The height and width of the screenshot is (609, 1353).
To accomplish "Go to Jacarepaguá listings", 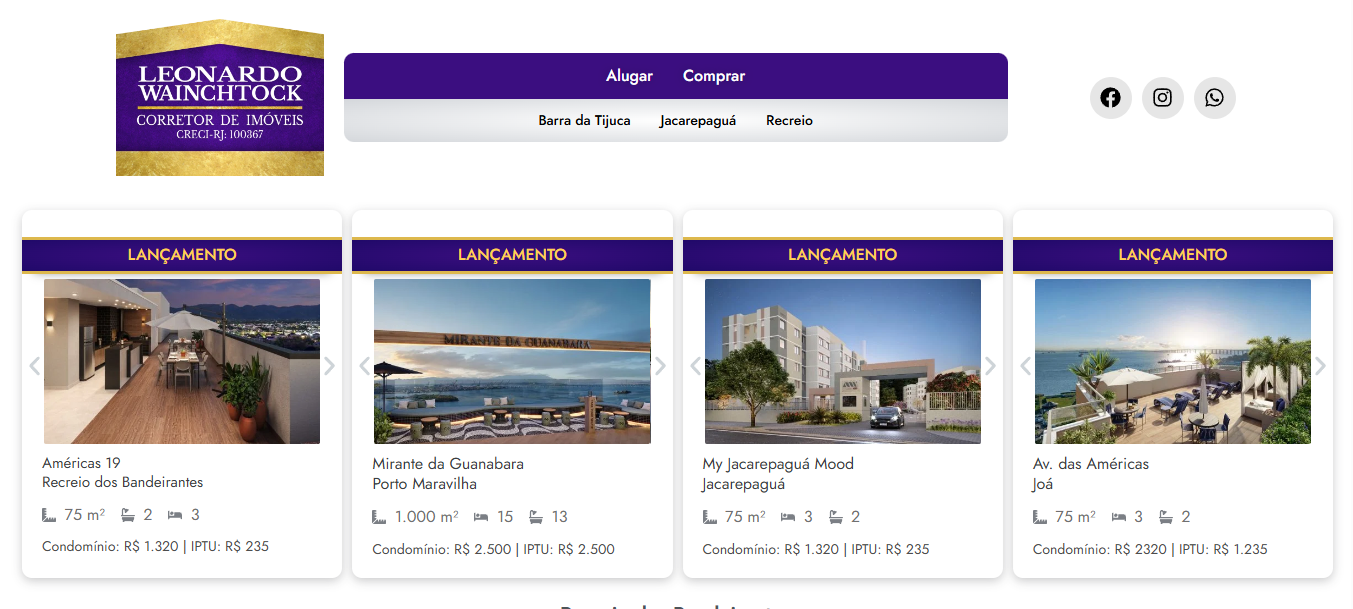I will pos(698,121).
